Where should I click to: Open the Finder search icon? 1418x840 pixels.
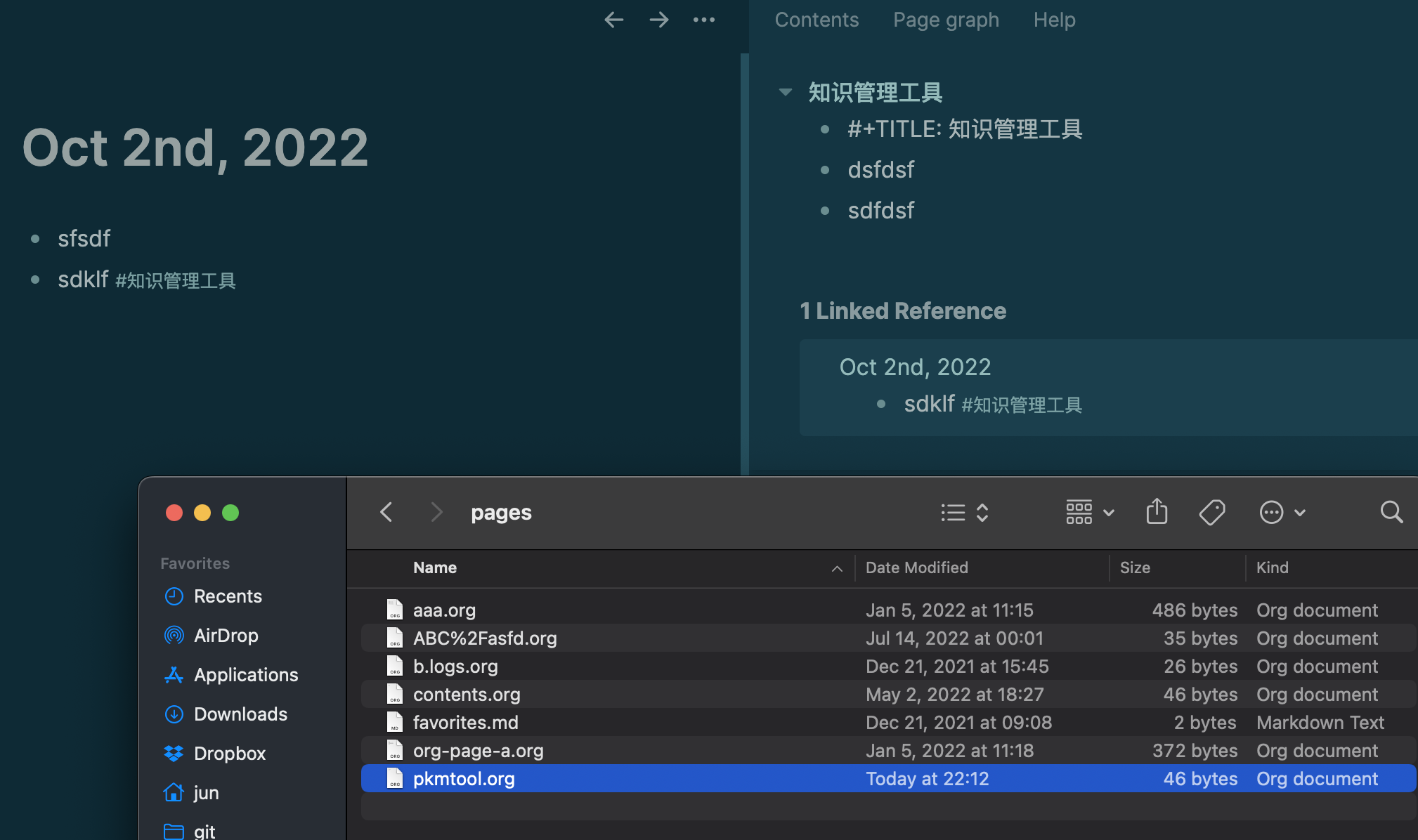1391,512
